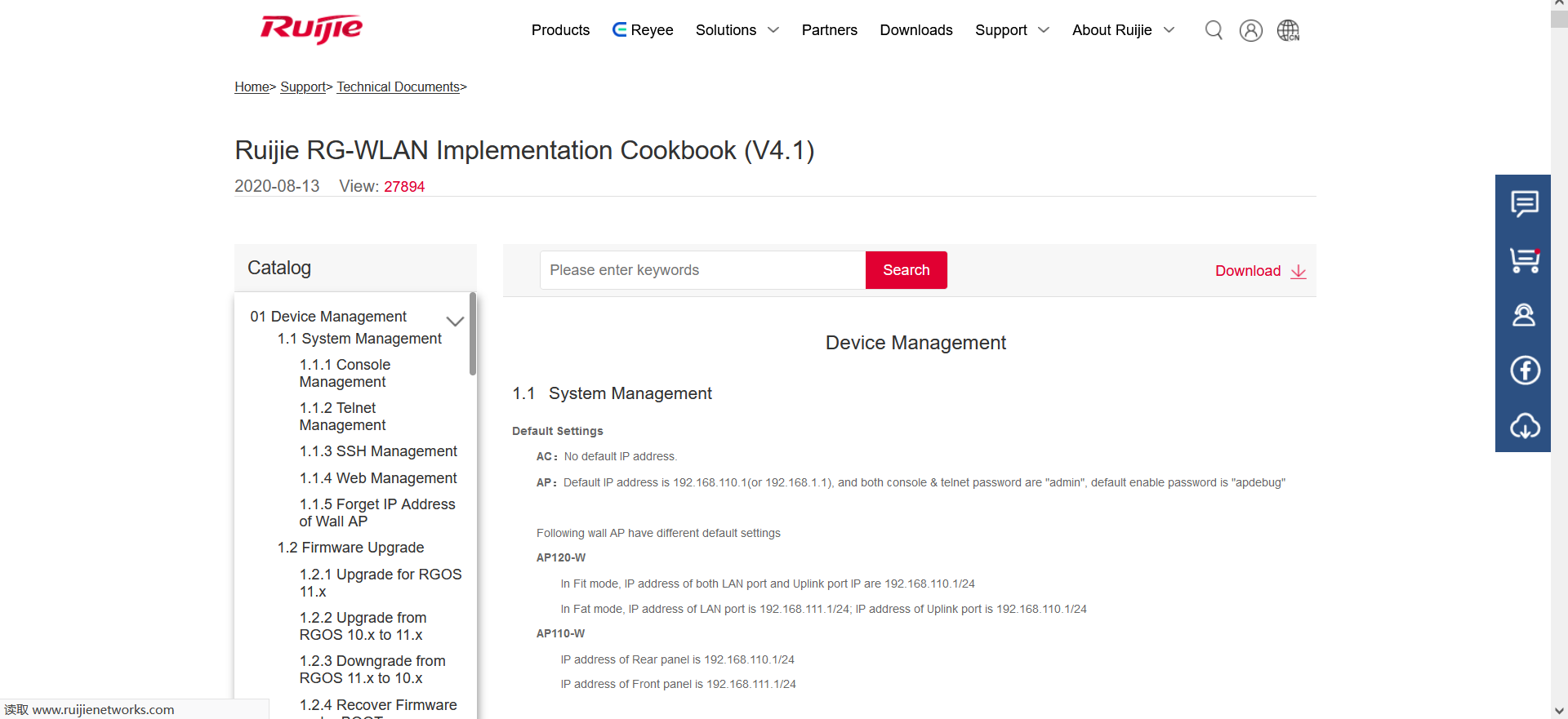
Task: Click the page title Ruijie RG-WLAN Implementation Cookbook
Action: click(524, 150)
